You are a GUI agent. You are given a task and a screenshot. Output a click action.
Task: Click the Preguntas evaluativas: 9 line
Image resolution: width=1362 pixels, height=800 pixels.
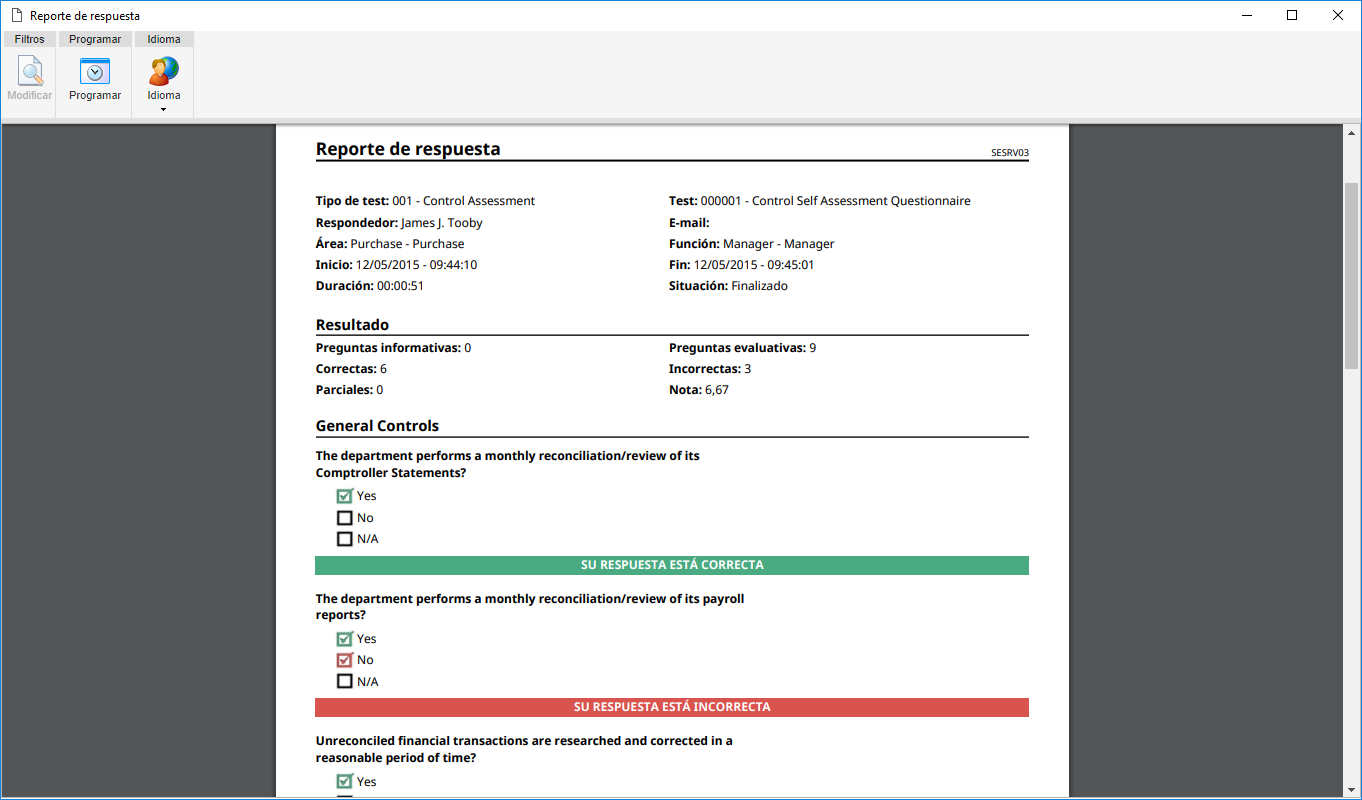pyautogui.click(x=743, y=348)
